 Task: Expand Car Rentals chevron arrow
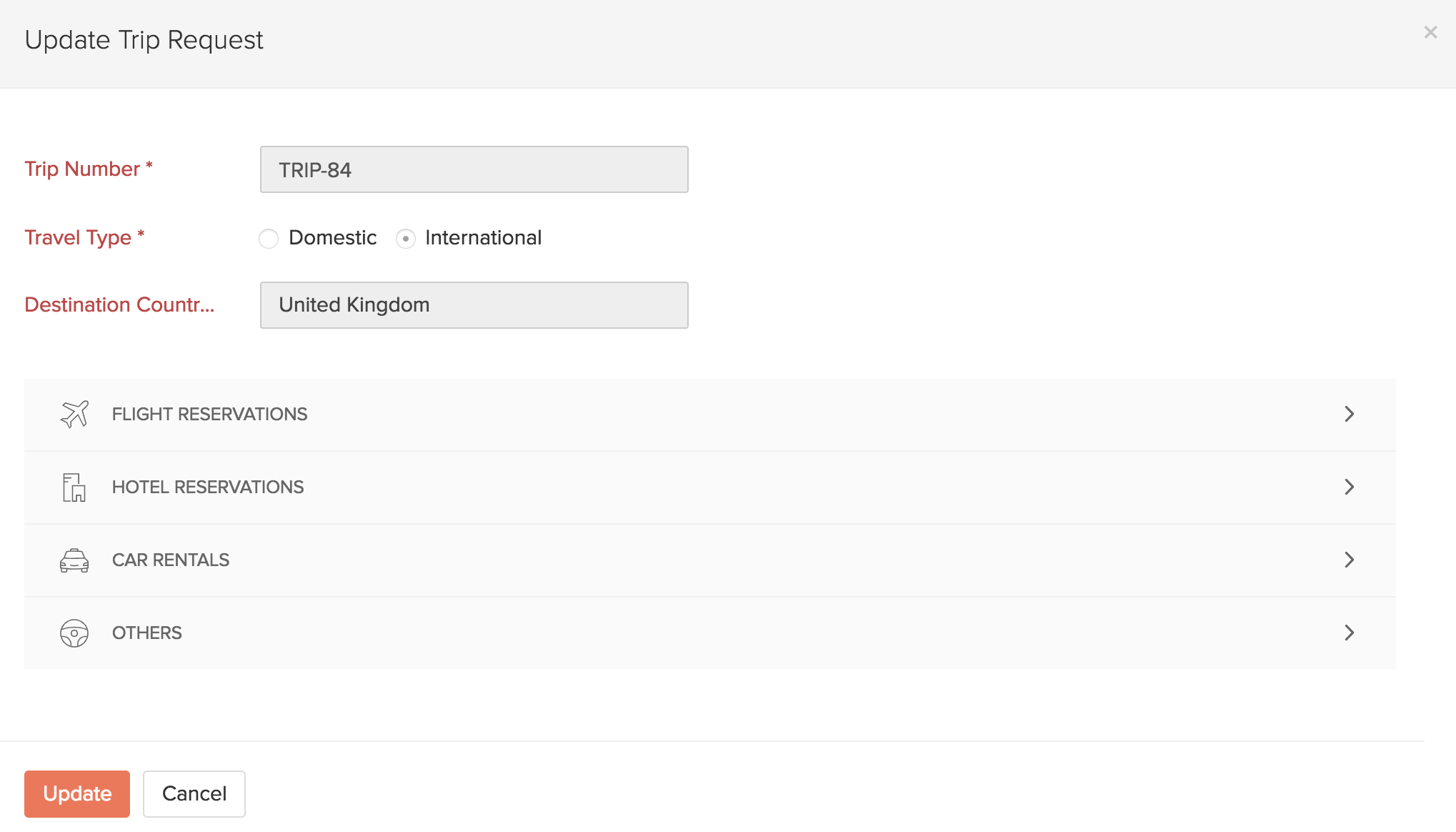(1349, 560)
